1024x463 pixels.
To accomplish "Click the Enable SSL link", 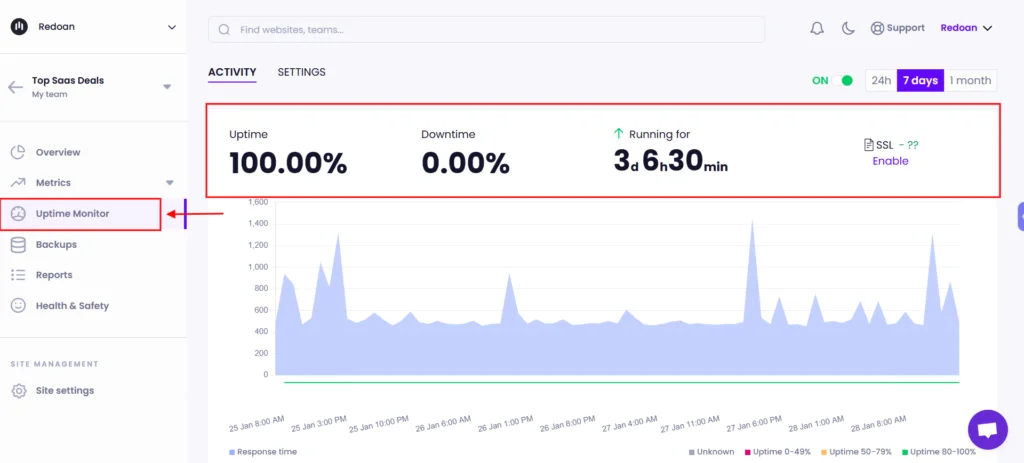I will [x=890, y=161].
